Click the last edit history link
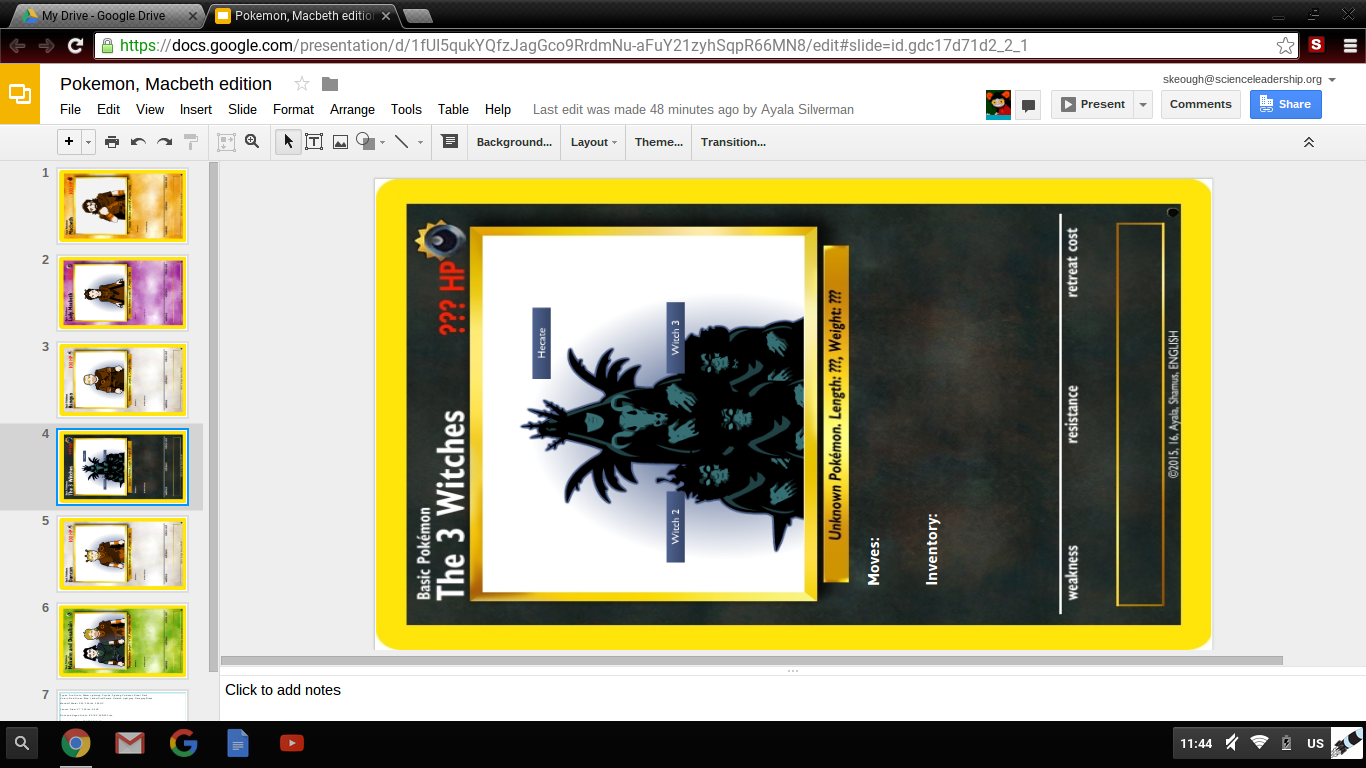This screenshot has height=768, width=1366. pyautogui.click(x=693, y=110)
